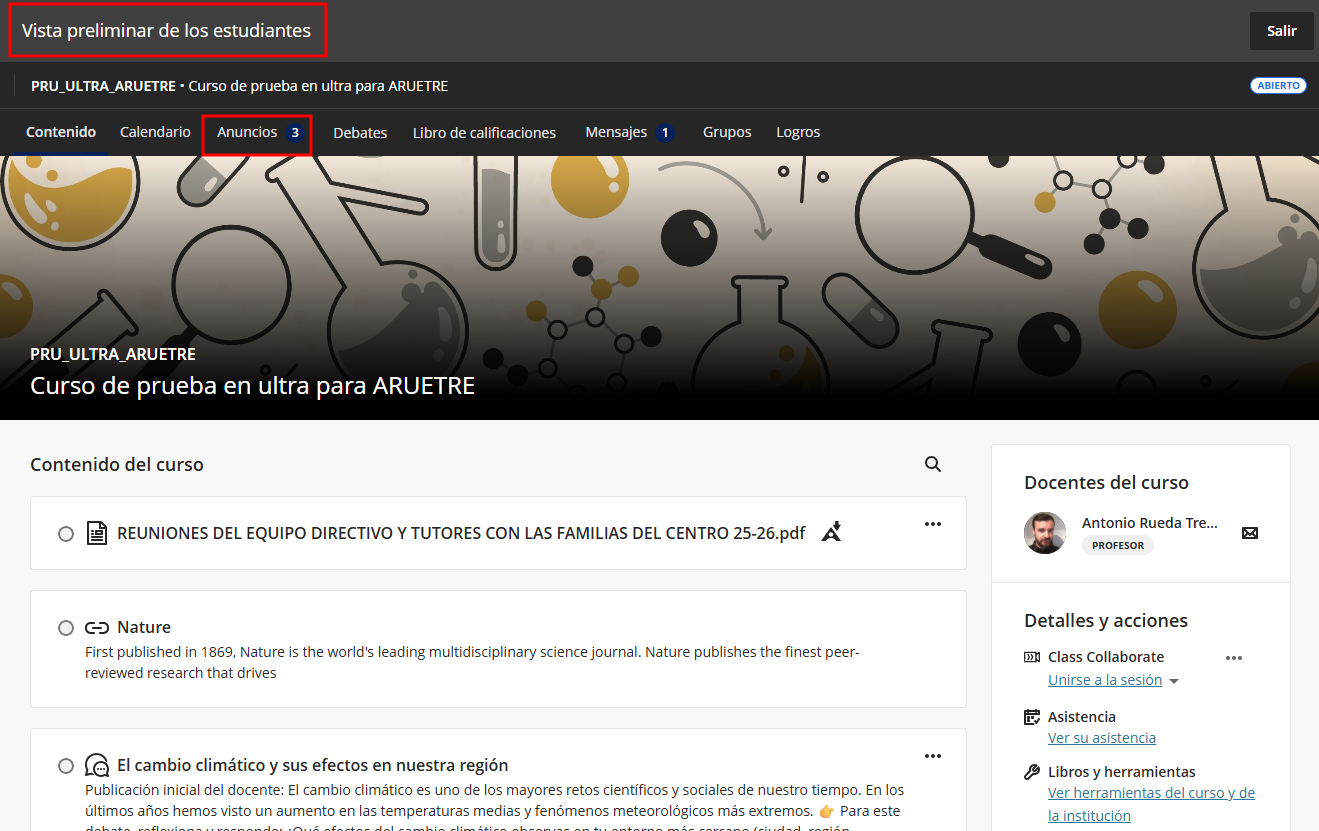Open the Libro de calificaciones tab
Viewport: 1319px width, 831px height.
484,133
